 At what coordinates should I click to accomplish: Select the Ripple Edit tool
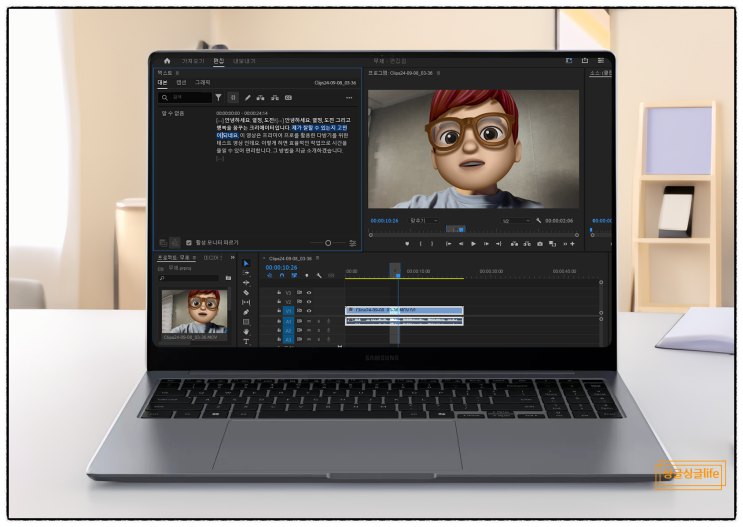click(x=246, y=283)
